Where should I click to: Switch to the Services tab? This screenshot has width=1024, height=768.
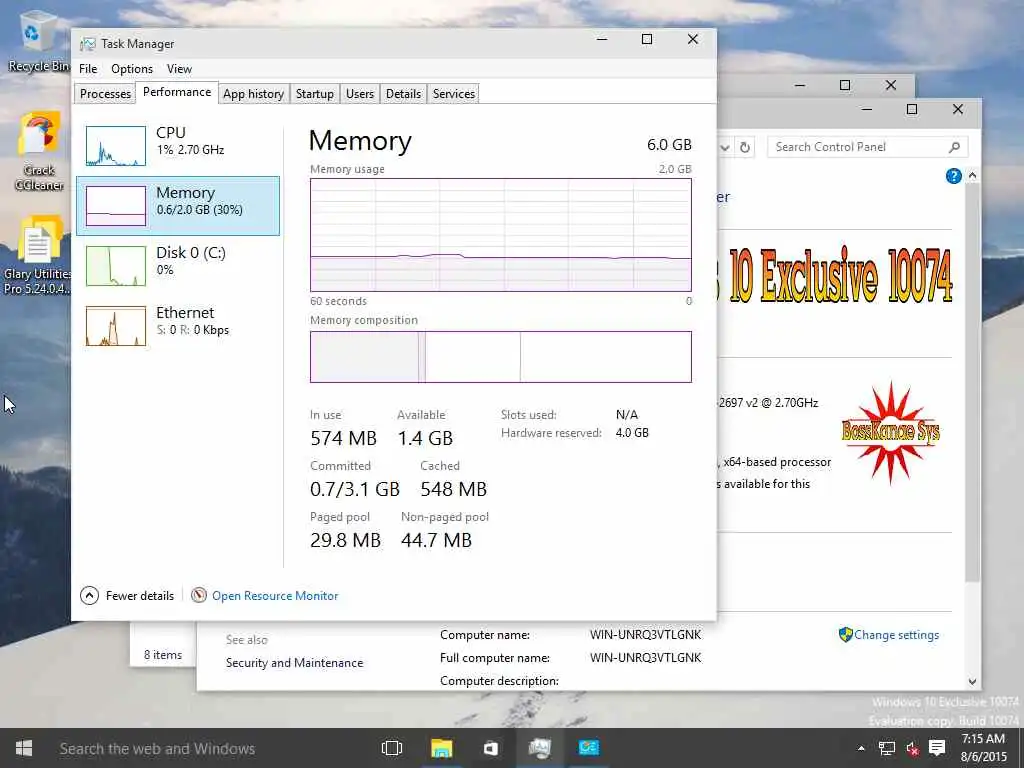click(x=454, y=94)
